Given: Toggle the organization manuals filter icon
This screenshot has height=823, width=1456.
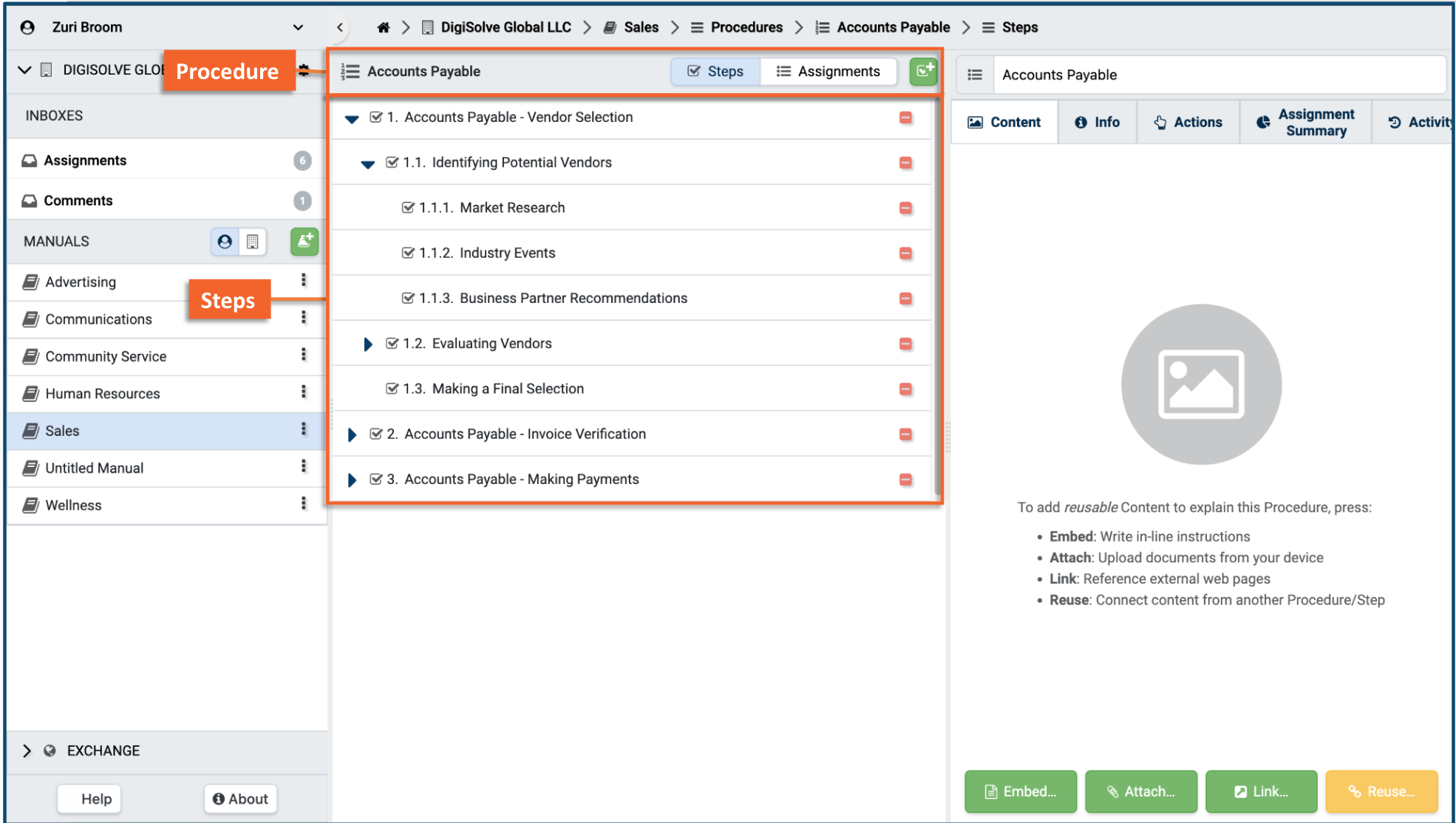Looking at the screenshot, I should point(252,242).
